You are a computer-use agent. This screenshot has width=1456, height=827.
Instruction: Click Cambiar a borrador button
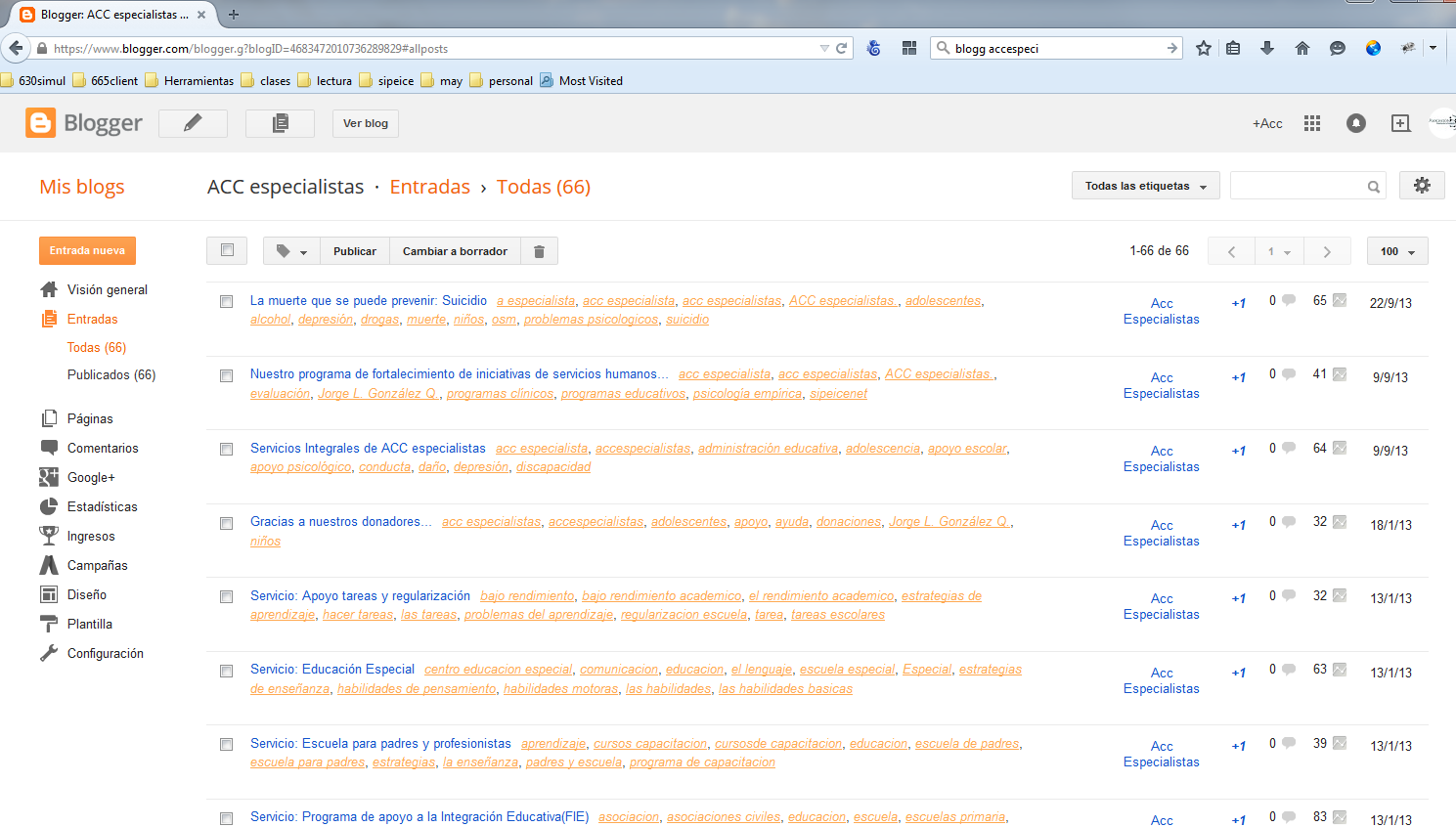455,251
